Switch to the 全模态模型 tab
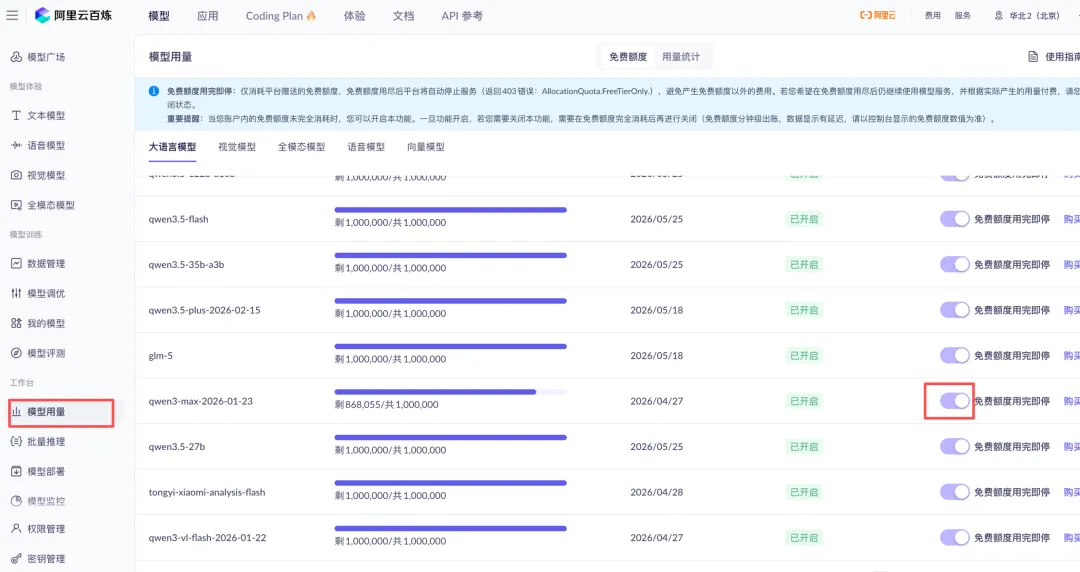Viewport: 1080px width, 572px height. coord(301,147)
